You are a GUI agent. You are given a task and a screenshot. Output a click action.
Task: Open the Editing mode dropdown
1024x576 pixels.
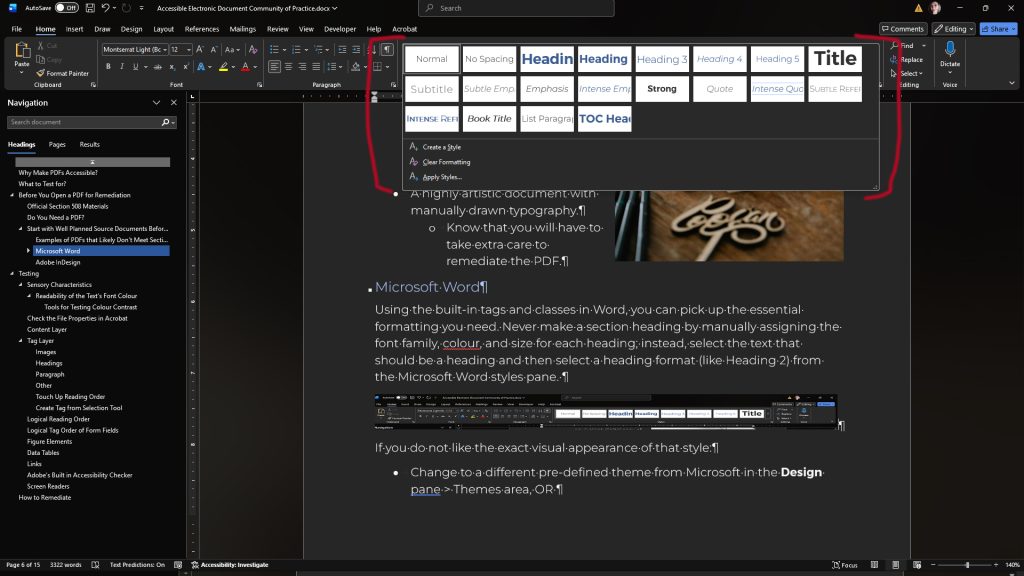tap(953, 29)
